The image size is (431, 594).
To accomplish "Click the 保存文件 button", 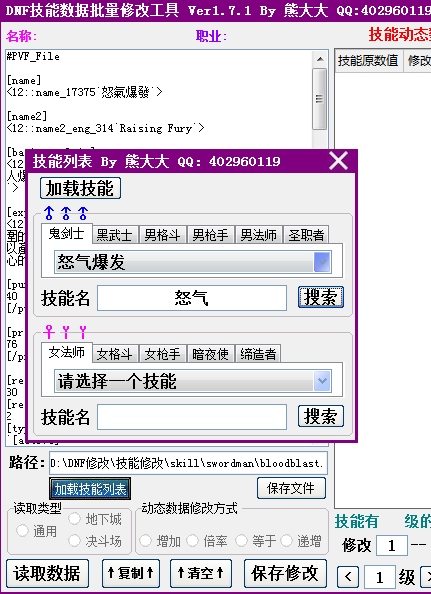I will (x=291, y=488).
